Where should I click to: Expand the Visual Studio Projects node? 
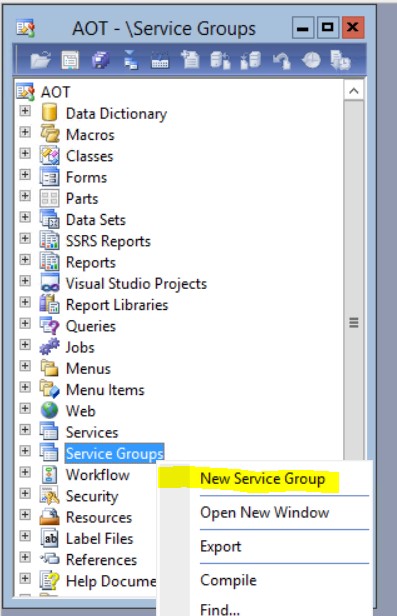pyautogui.click(x=25, y=280)
